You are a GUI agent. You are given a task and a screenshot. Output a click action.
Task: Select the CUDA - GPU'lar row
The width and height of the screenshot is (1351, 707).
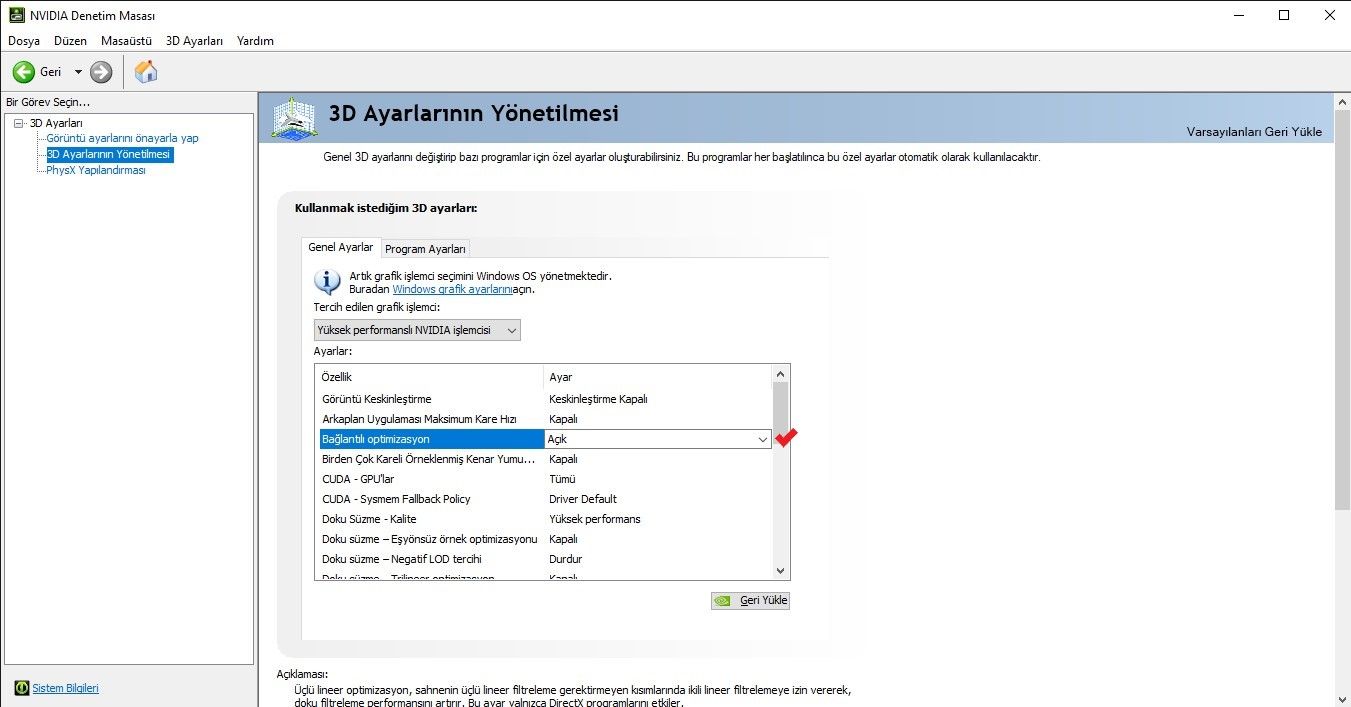545,479
